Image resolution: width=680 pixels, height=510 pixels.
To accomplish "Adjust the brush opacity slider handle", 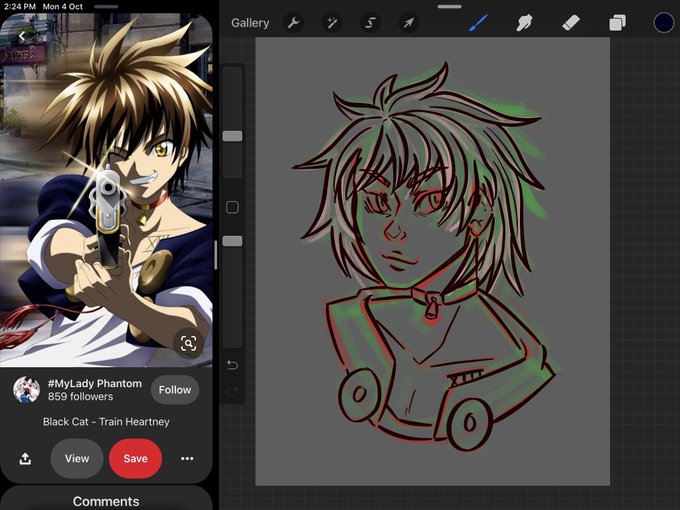I will point(232,241).
